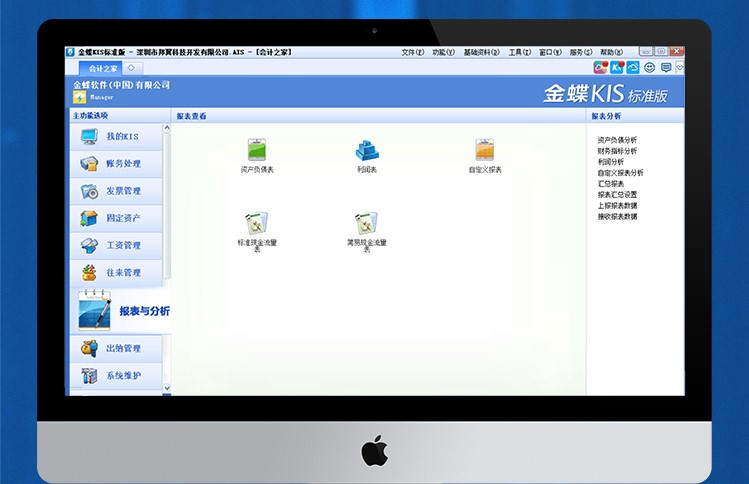Image resolution: width=749 pixels, height=484 pixels.
Task: Open the 服务(S) menu
Action: click(x=581, y=52)
